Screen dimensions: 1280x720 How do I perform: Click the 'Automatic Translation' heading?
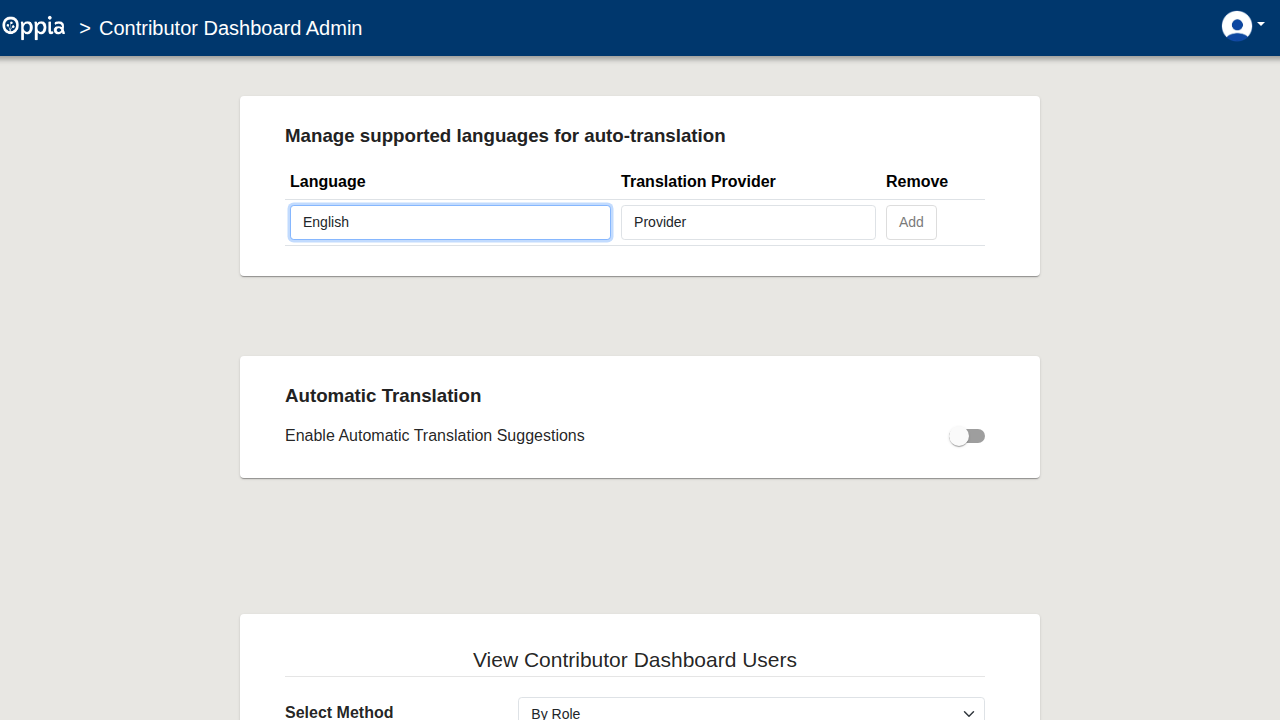click(x=383, y=396)
